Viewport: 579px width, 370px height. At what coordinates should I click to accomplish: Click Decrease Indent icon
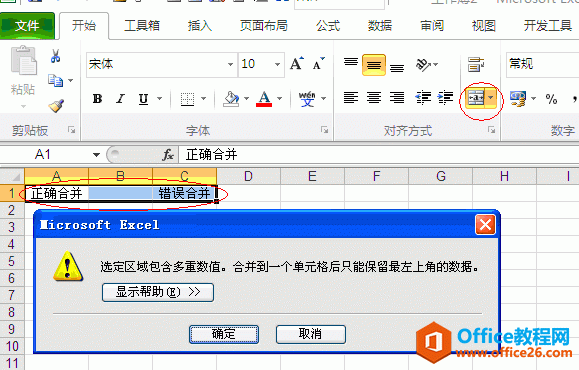423,98
